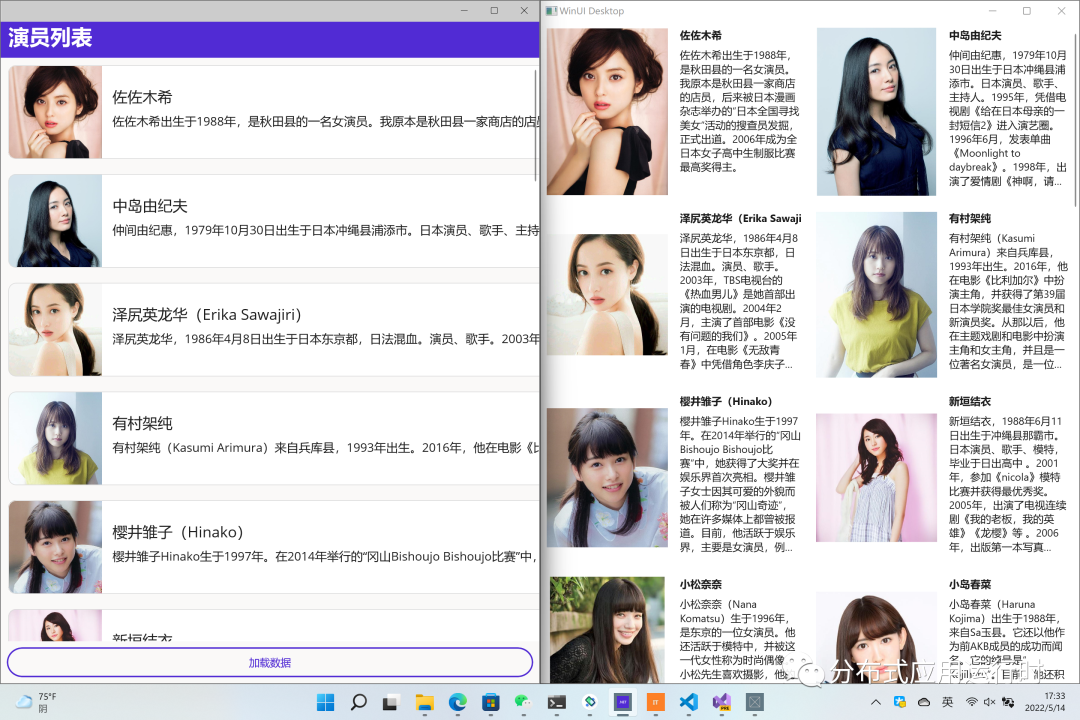Launch Microsoft Edge from taskbar
The image size is (1080, 720).
457,702
